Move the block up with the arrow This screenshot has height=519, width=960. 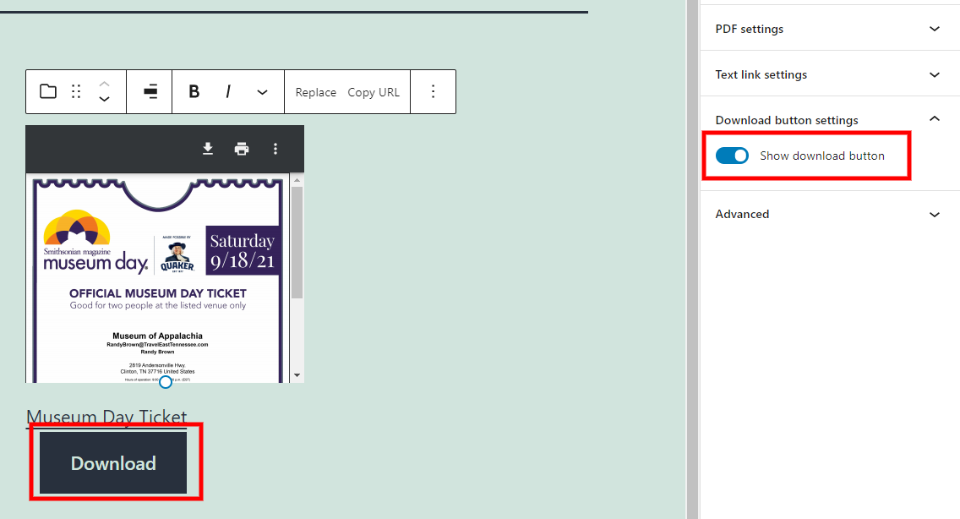pos(105,84)
